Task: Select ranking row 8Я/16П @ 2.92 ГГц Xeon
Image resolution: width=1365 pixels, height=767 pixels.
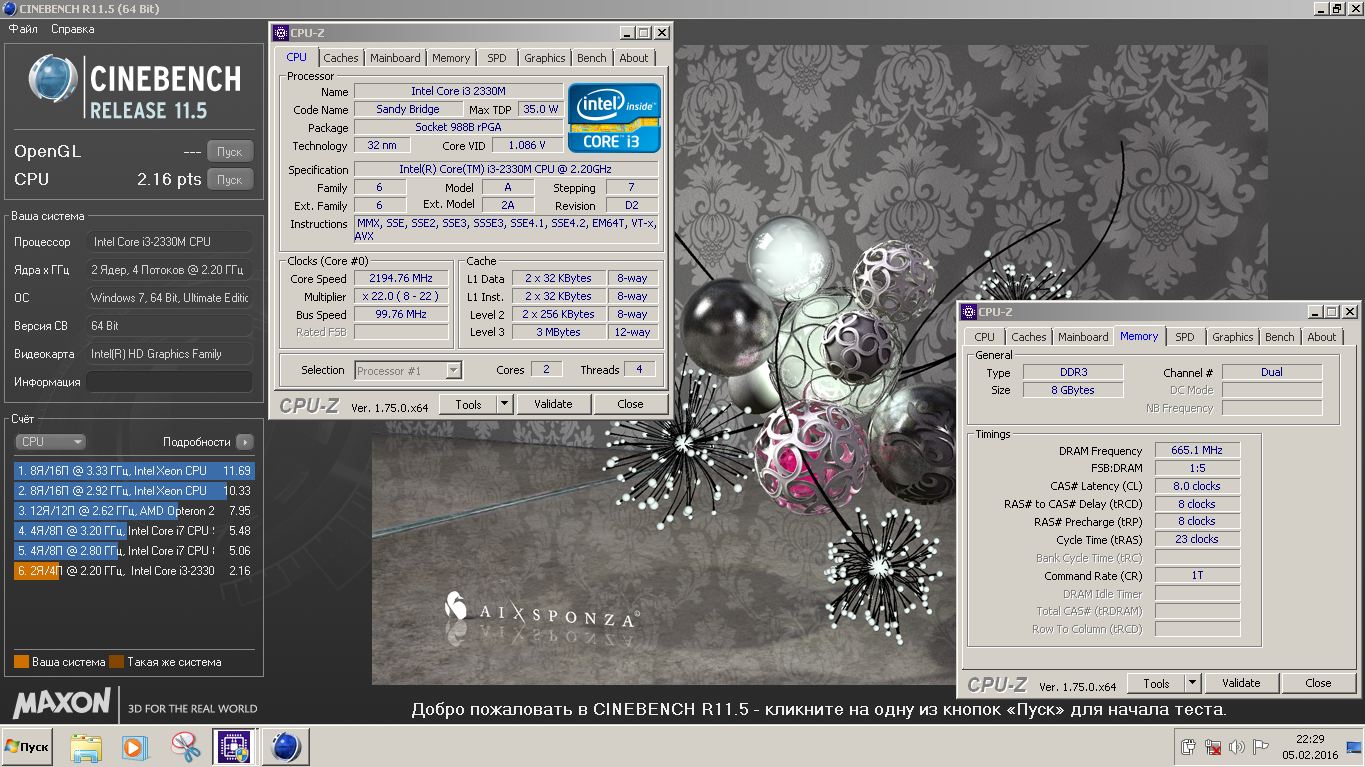Action: (x=134, y=490)
